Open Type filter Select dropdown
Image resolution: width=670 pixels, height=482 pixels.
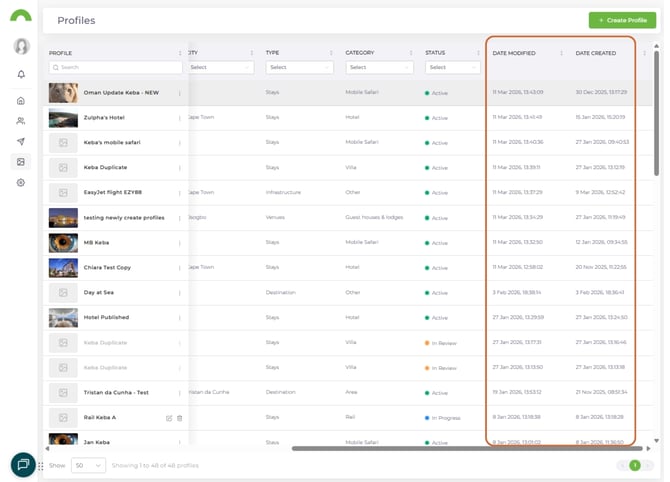[299, 67]
